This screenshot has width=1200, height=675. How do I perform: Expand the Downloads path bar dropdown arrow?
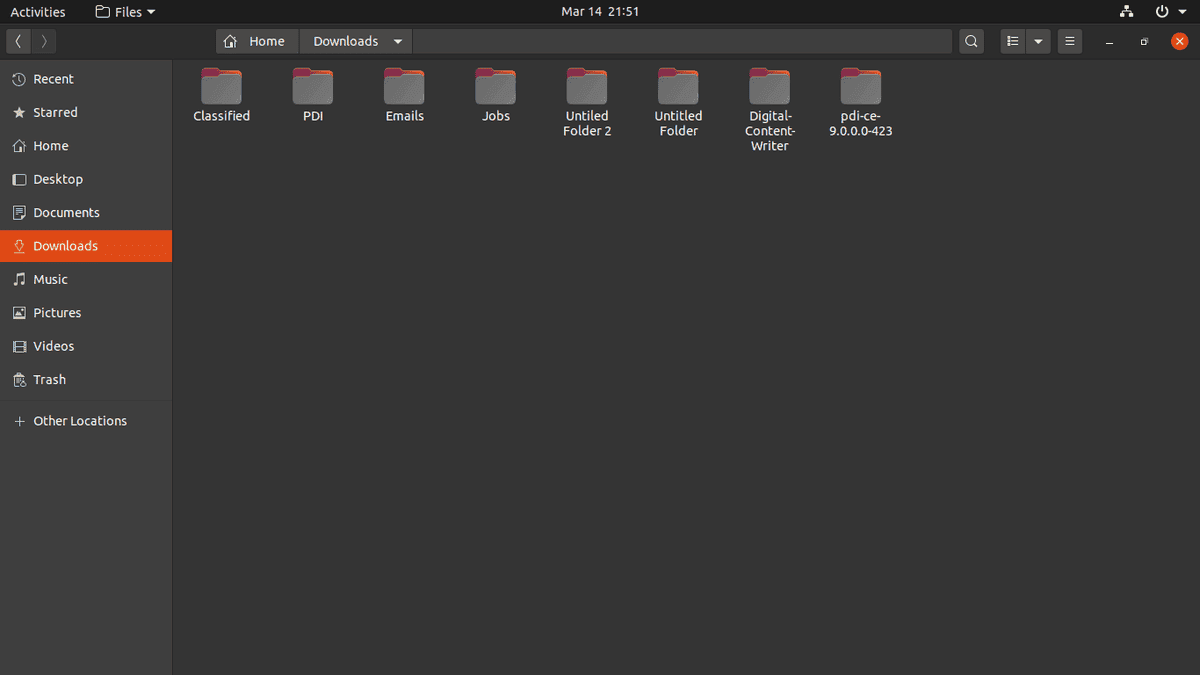click(x=398, y=41)
